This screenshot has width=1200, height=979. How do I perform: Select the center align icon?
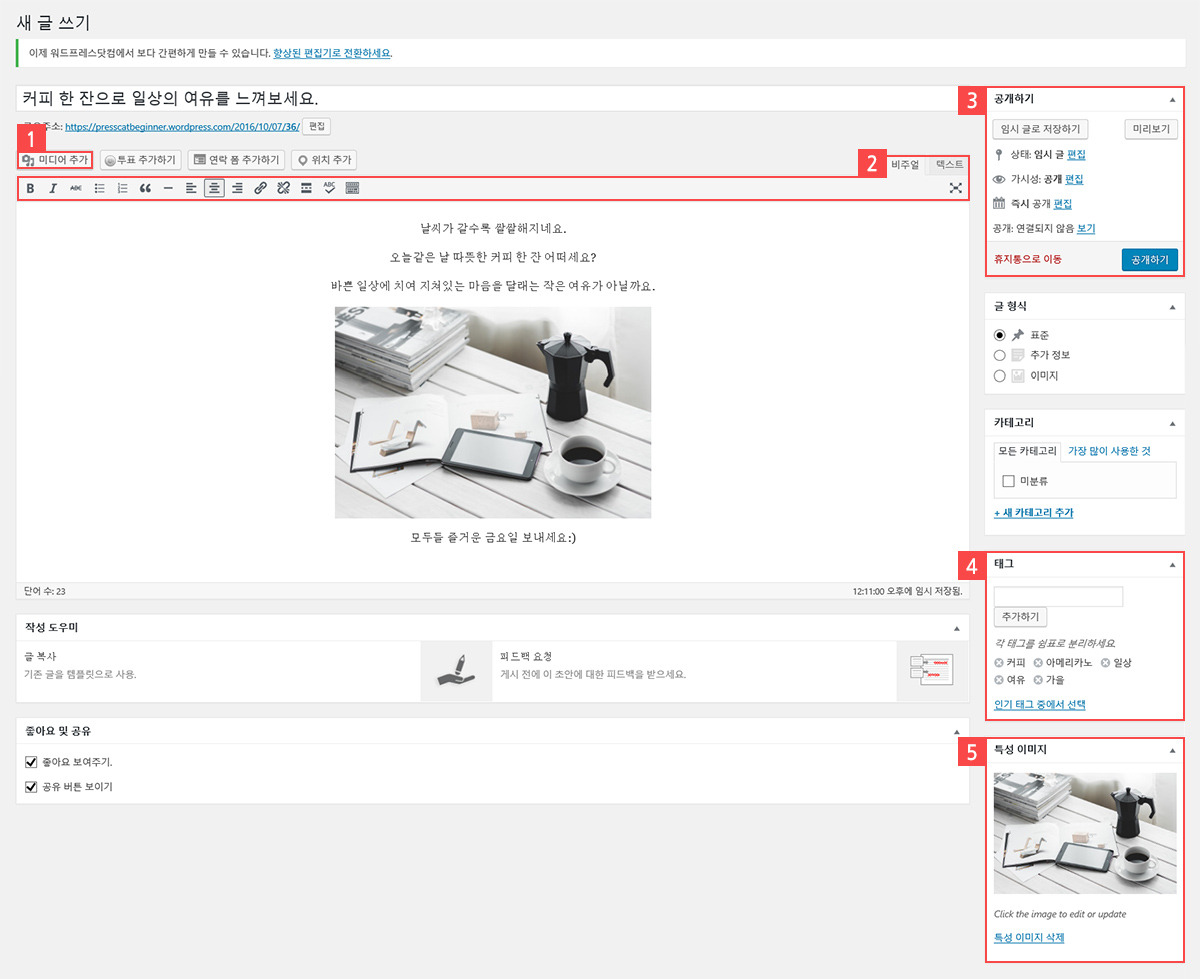coord(214,188)
